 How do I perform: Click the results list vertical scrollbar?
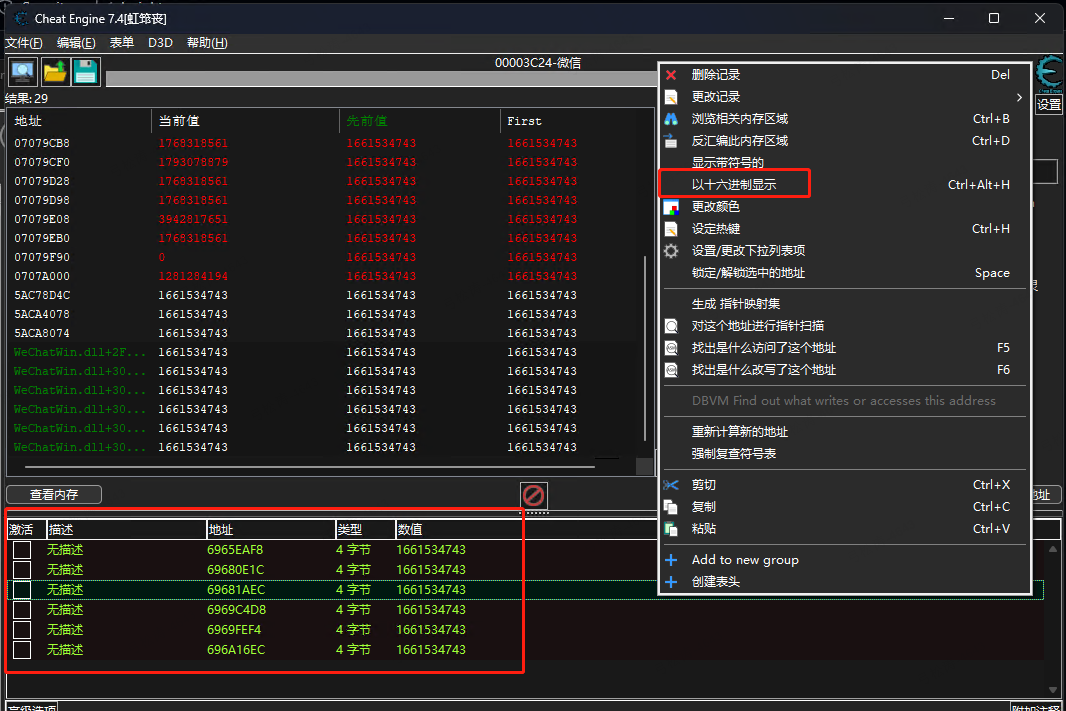(x=644, y=350)
